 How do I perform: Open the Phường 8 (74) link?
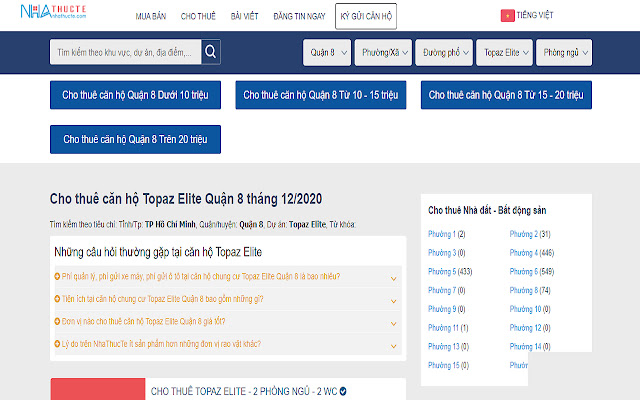530,290
